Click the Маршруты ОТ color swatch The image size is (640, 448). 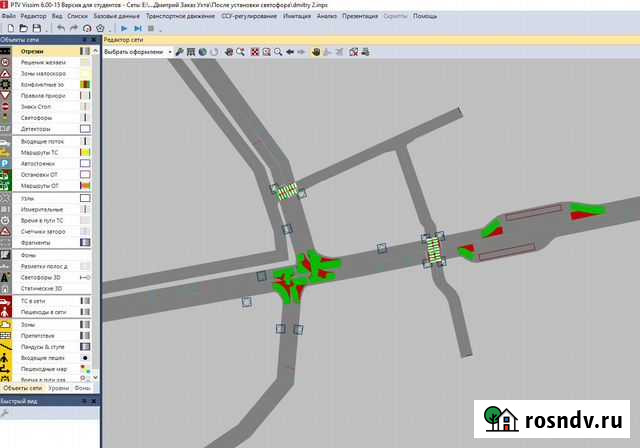pos(85,186)
